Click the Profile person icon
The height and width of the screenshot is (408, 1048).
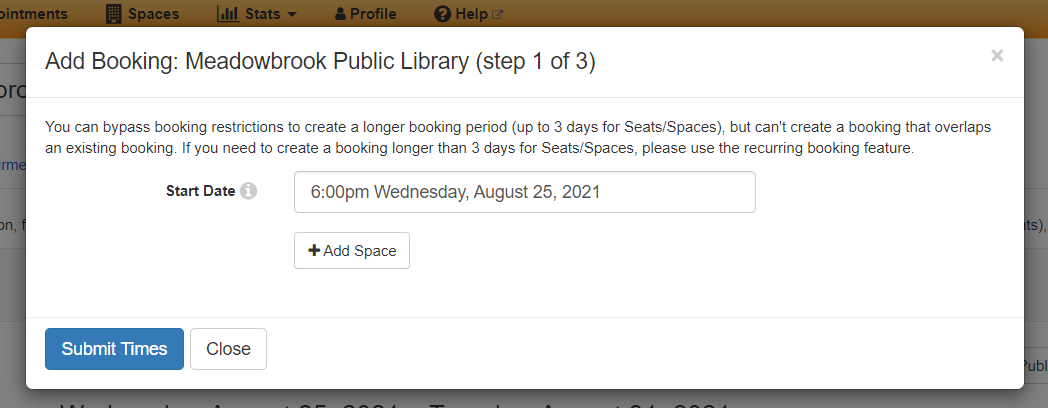point(340,13)
